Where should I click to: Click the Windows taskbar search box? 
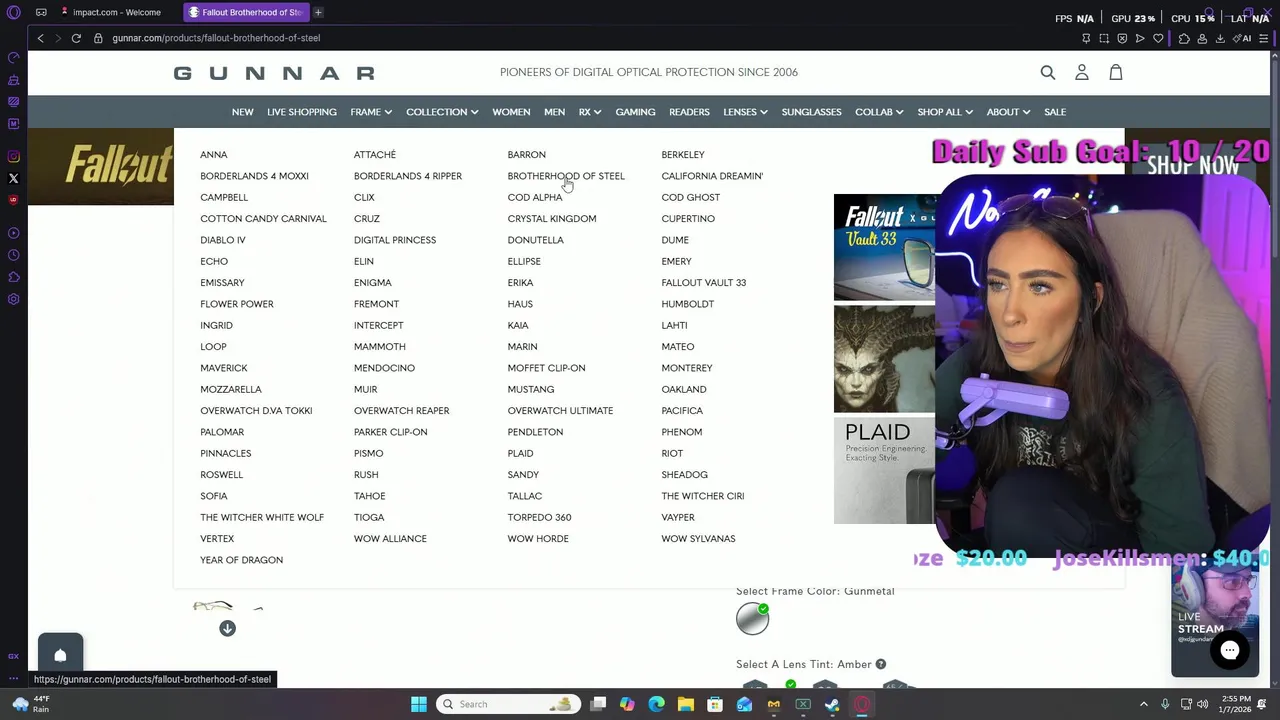click(509, 704)
